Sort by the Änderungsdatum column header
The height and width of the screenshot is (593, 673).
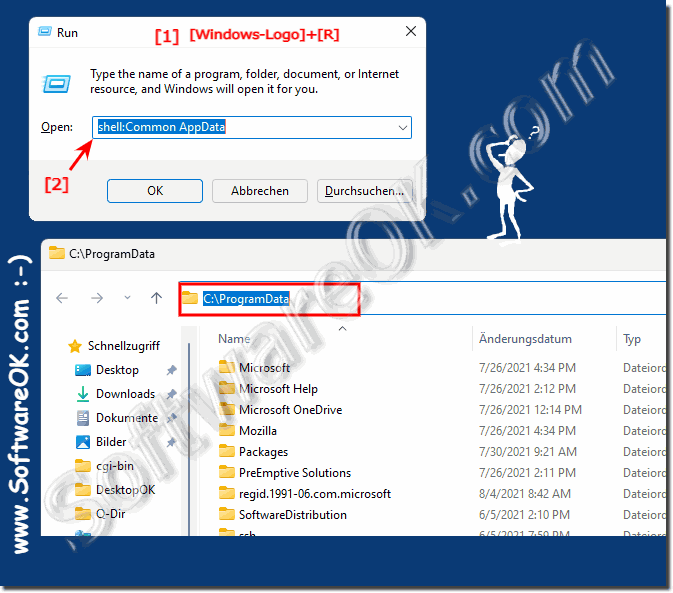[525, 339]
